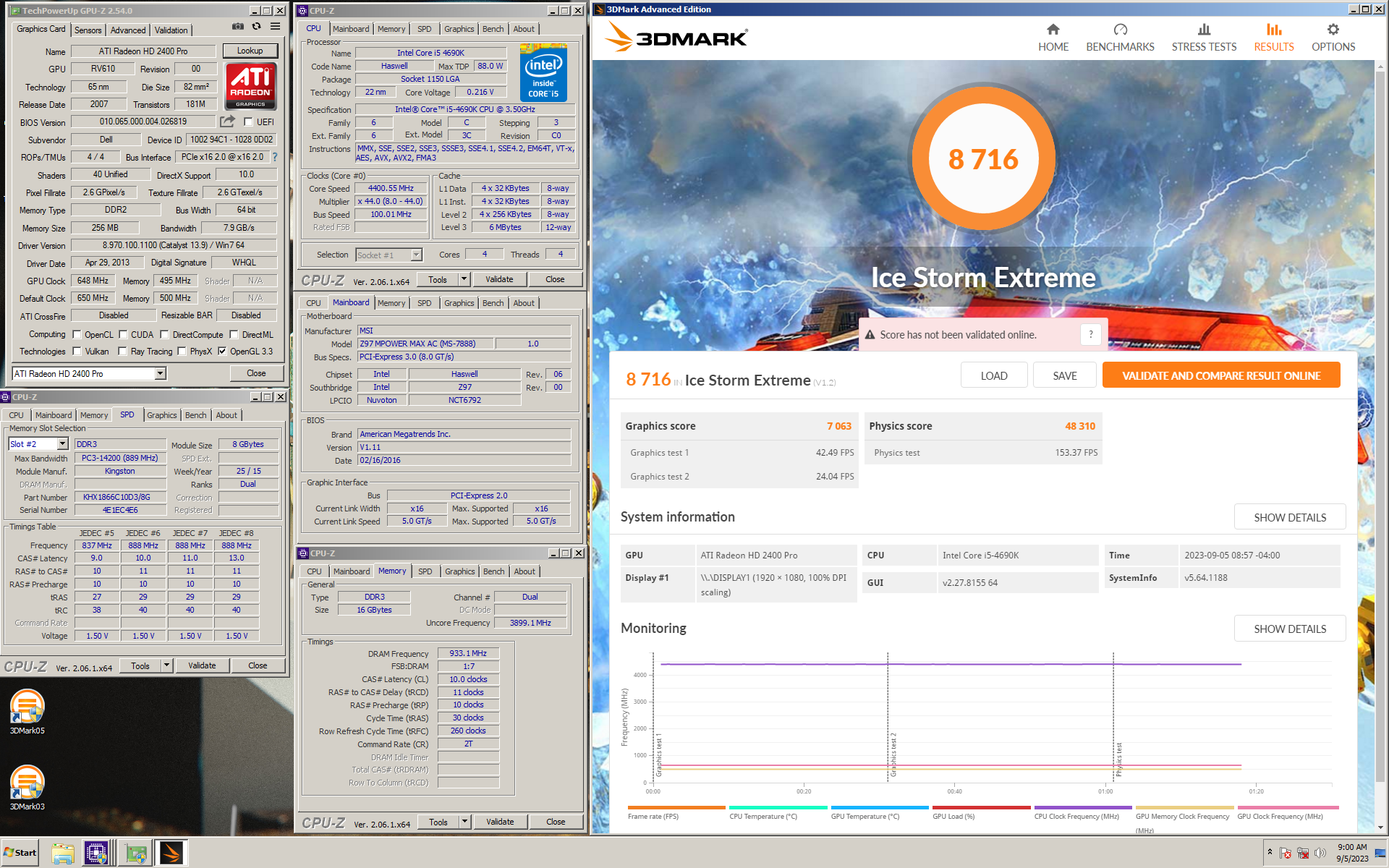Toggle the UEFI checkbox in GPU-Z
The image size is (1389, 868).
(248, 122)
